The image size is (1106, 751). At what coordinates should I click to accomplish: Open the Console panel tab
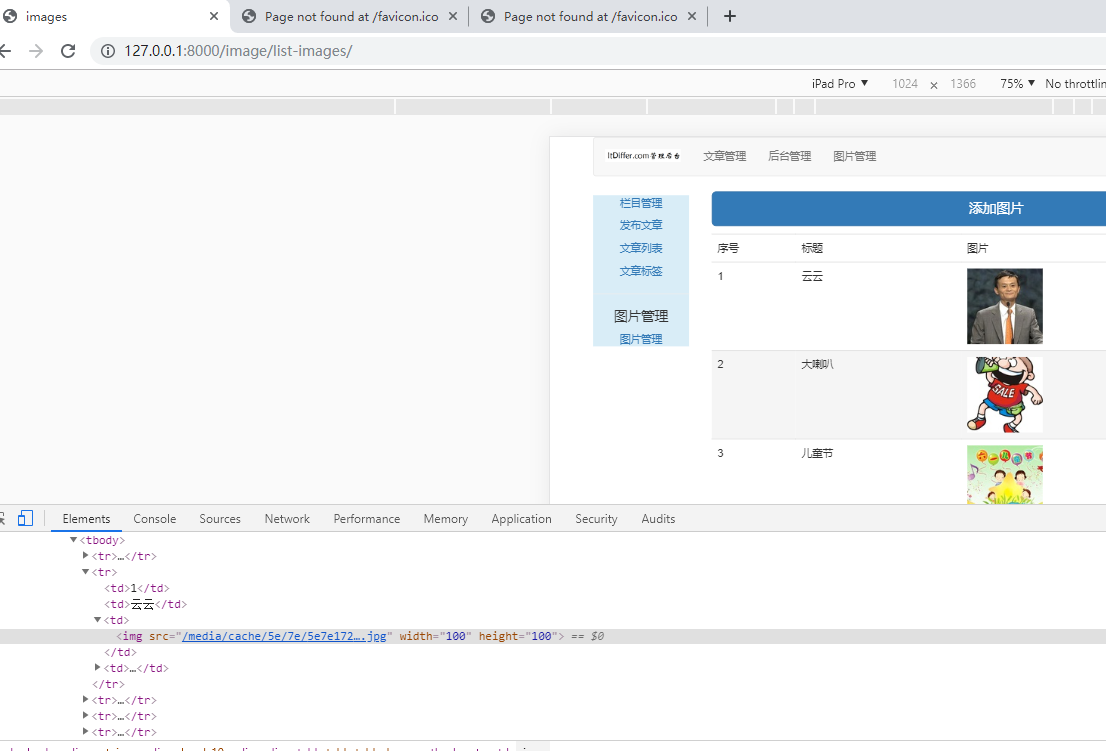(154, 518)
